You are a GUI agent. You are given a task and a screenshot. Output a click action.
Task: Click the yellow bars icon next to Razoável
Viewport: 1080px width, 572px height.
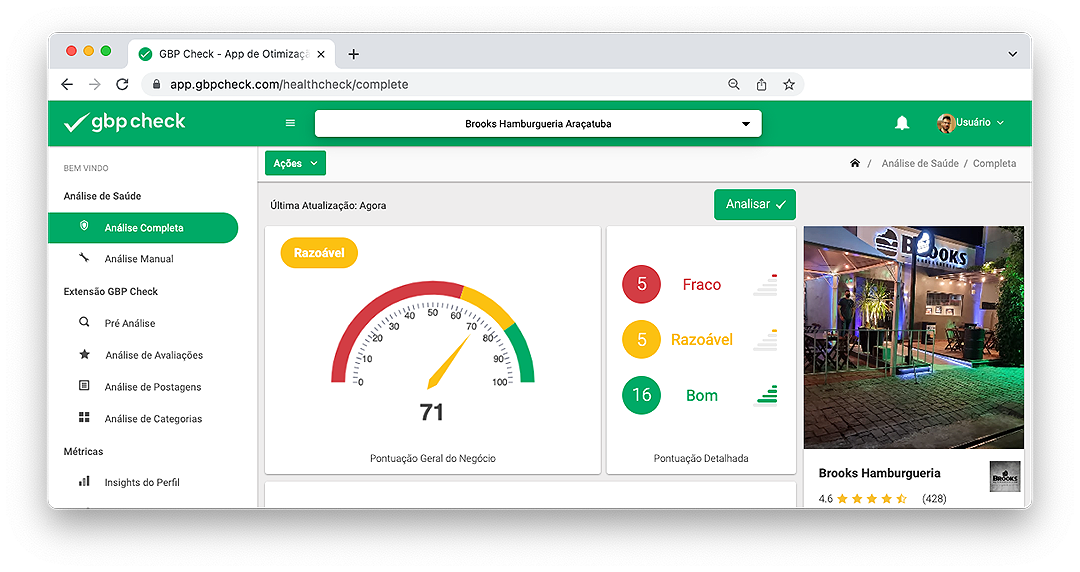(765, 340)
